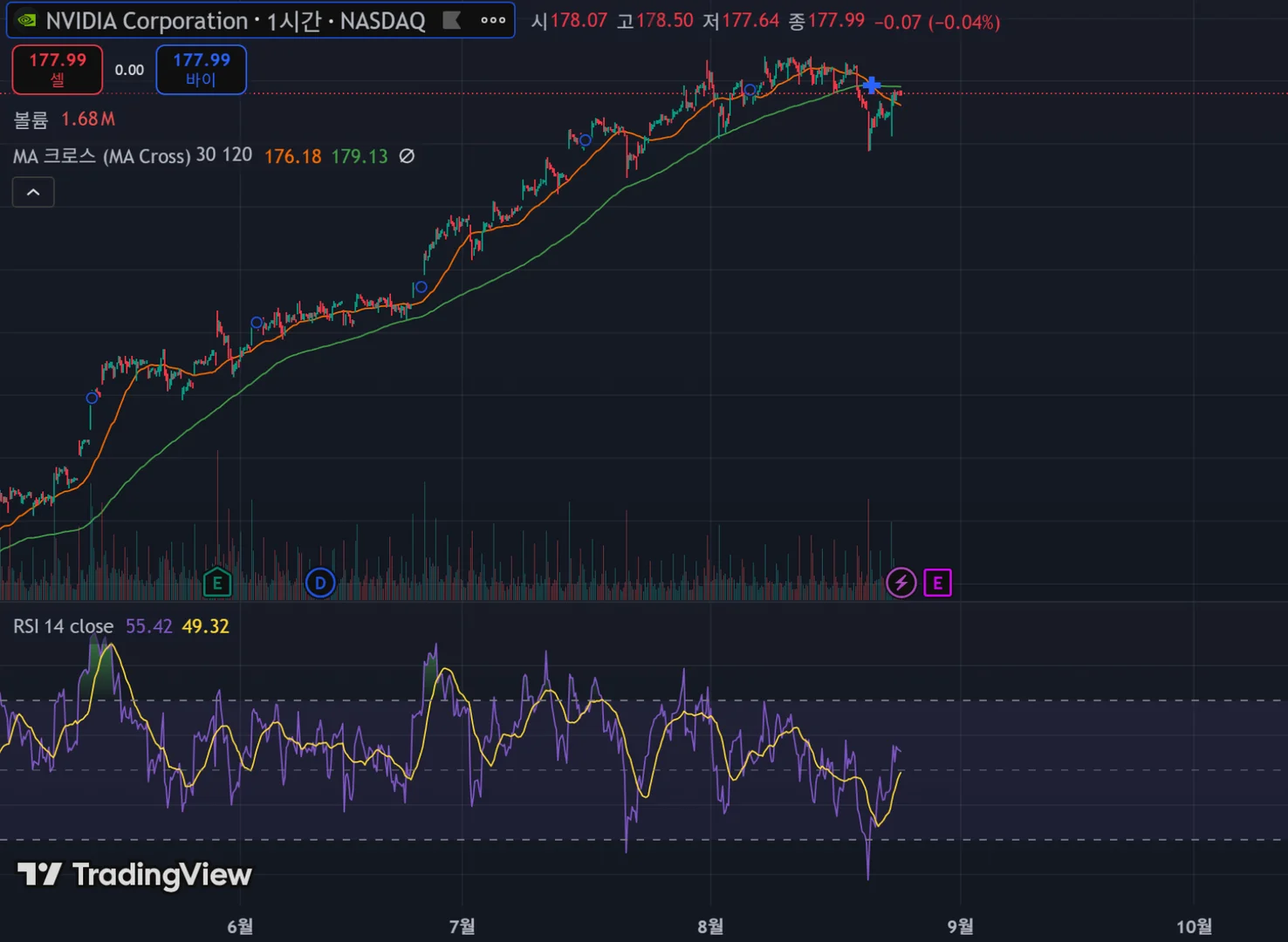Collapse the indicator legend with the chevron
This screenshot has height=942, width=1288.
click(33, 192)
